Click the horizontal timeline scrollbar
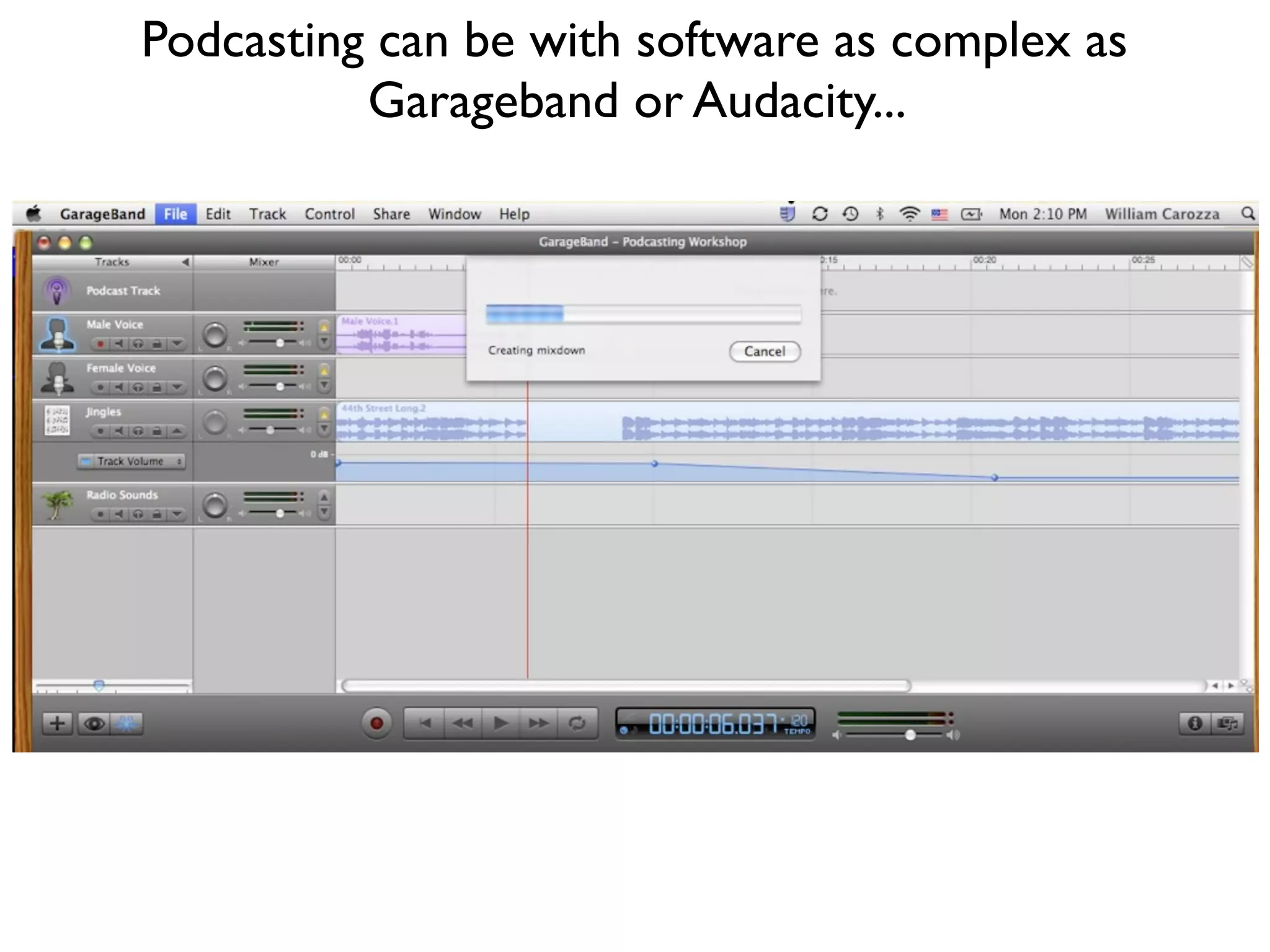The width and height of the screenshot is (1270, 952). tap(626, 685)
